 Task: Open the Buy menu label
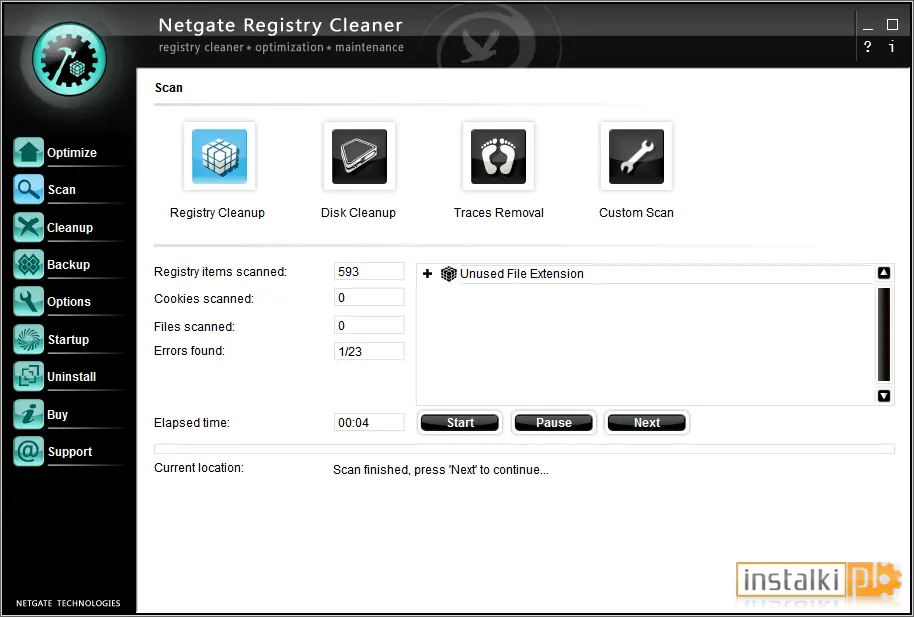tap(57, 415)
